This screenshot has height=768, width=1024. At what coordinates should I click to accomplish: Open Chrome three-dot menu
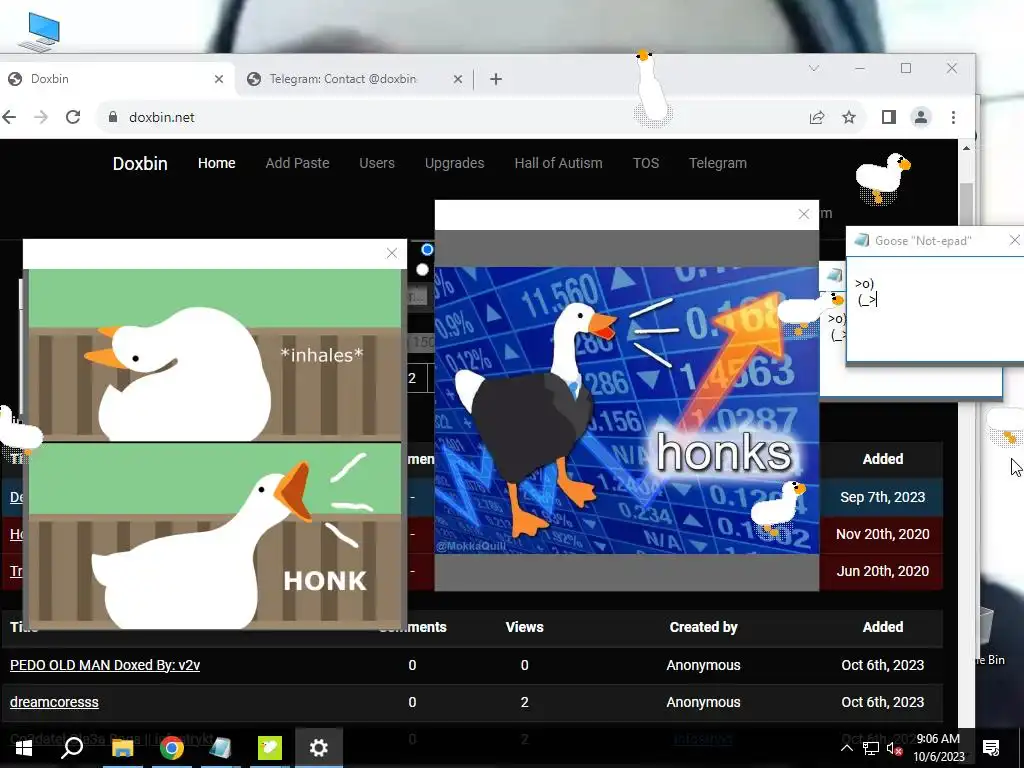[953, 118]
